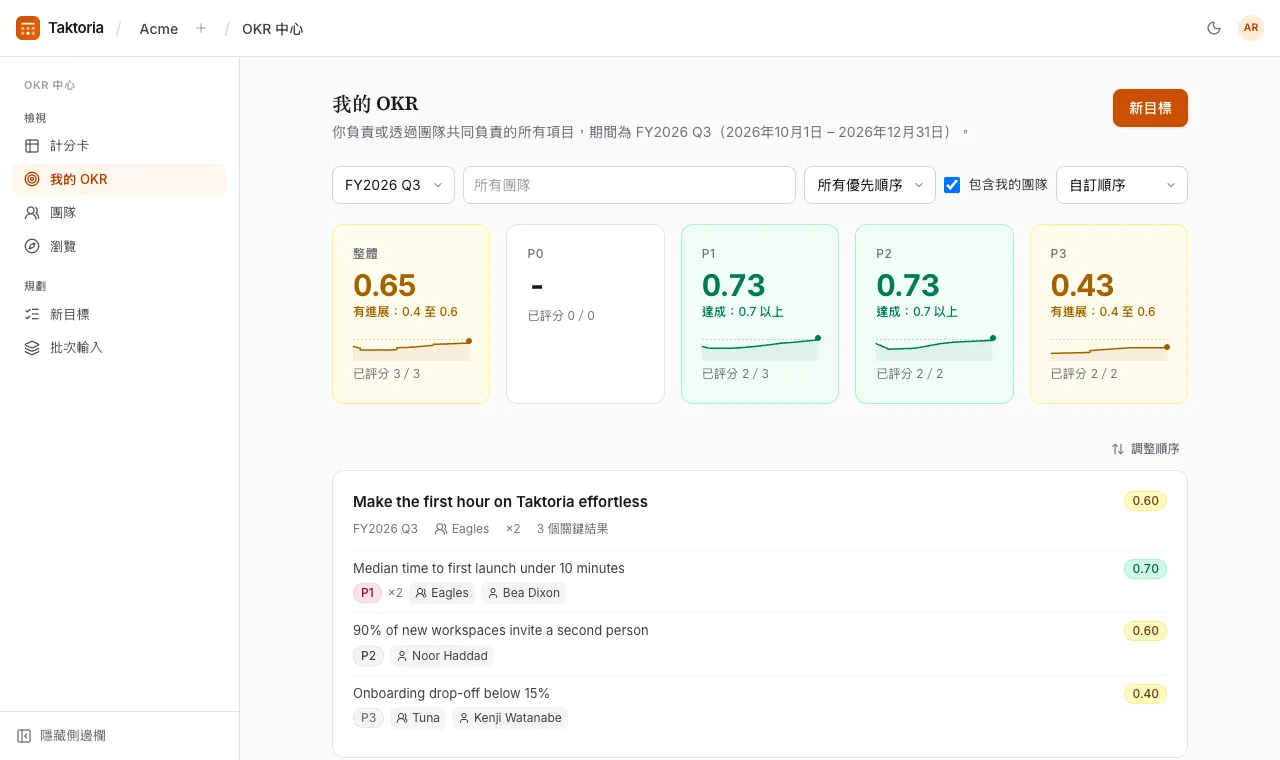This screenshot has height=760, width=1280.
Task: Click the Taktoria logo icon
Action: tap(28, 28)
